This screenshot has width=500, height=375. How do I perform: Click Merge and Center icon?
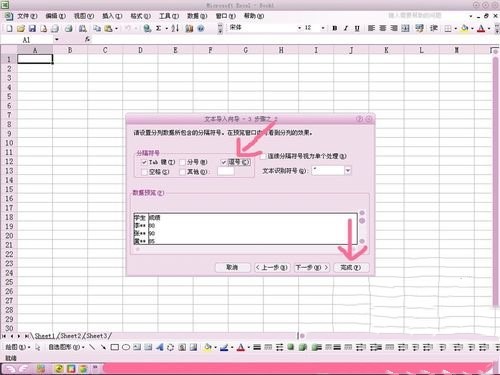(x=405, y=28)
